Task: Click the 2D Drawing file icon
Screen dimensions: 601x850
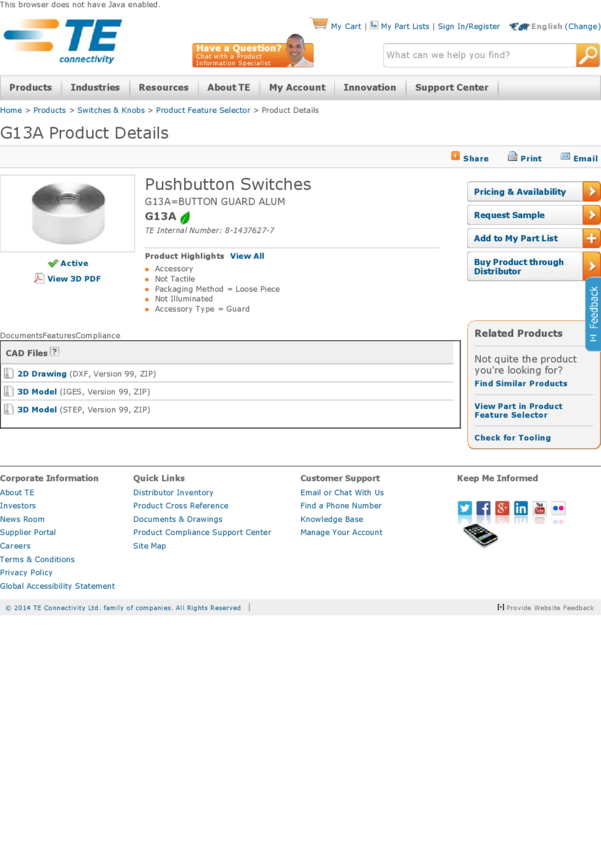Action: (x=9, y=374)
